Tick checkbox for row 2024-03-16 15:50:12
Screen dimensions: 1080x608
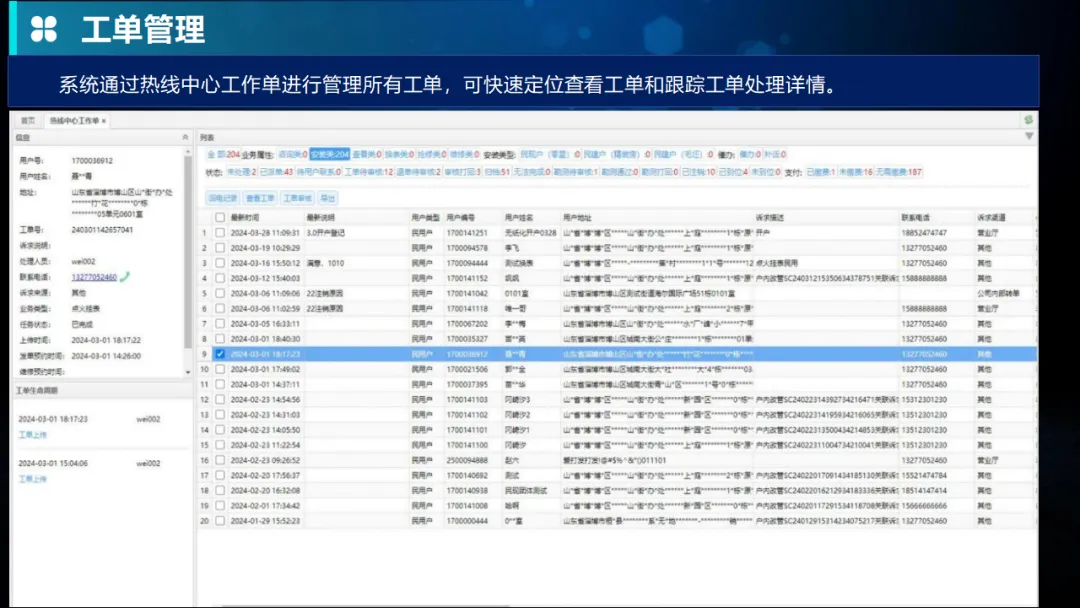[220, 263]
